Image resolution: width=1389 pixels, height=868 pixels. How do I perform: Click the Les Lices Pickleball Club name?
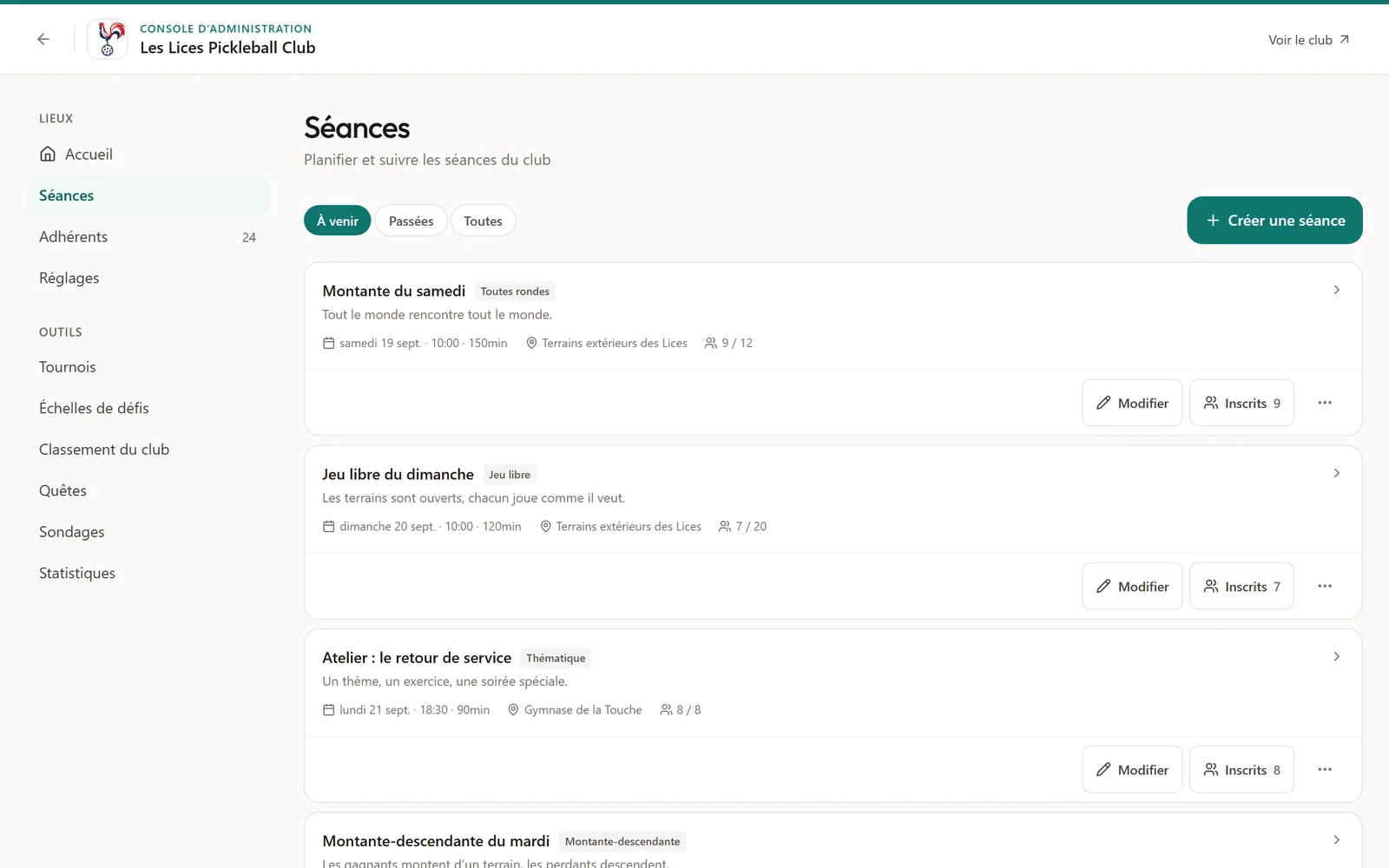[x=227, y=48]
